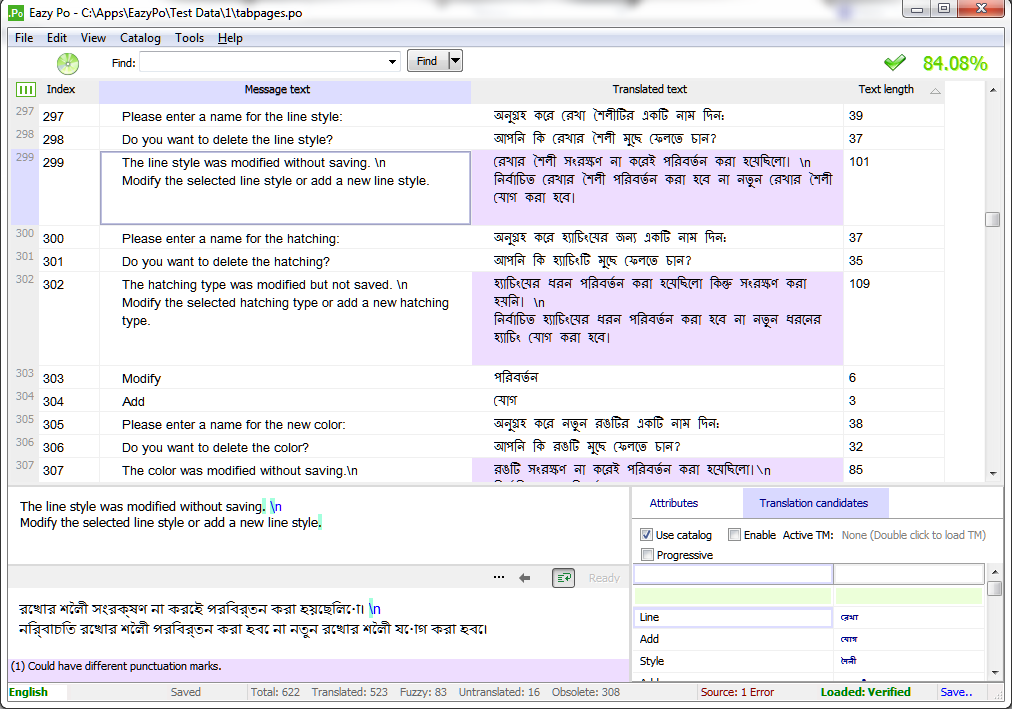
Task: Click the candidates list scroll-up arrow
Action: point(995,572)
